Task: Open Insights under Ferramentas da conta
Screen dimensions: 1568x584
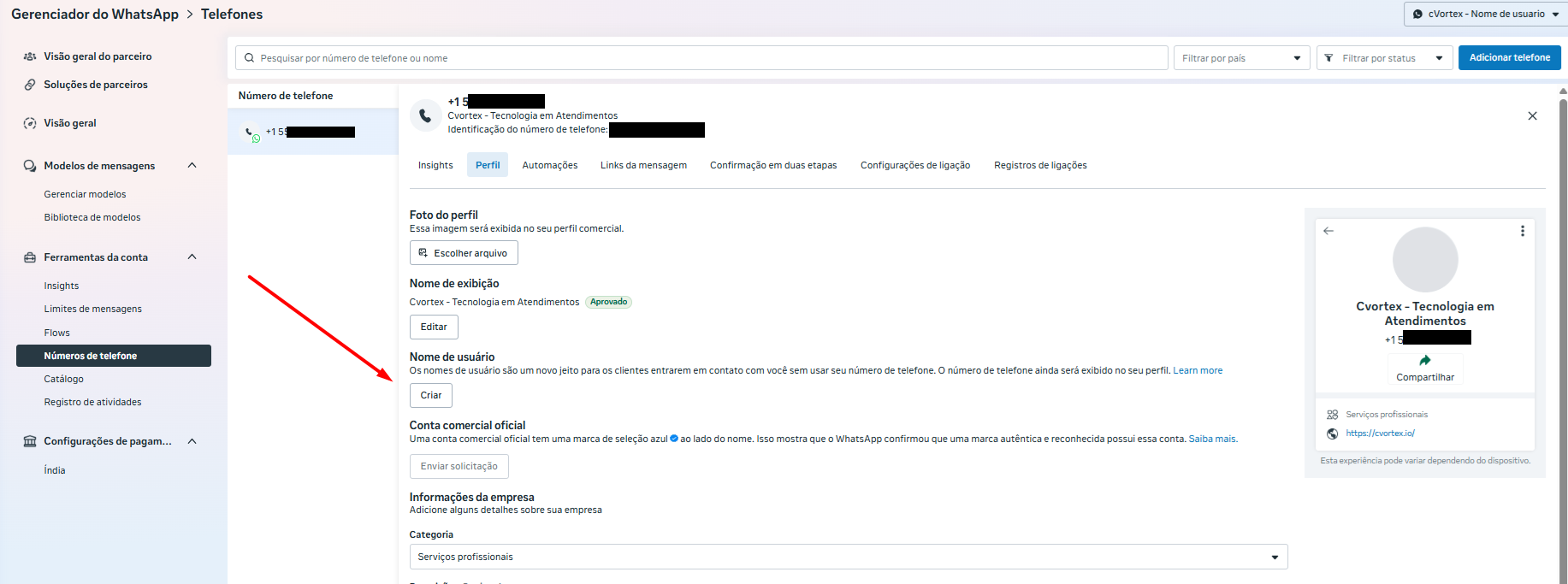Action: tap(62, 286)
